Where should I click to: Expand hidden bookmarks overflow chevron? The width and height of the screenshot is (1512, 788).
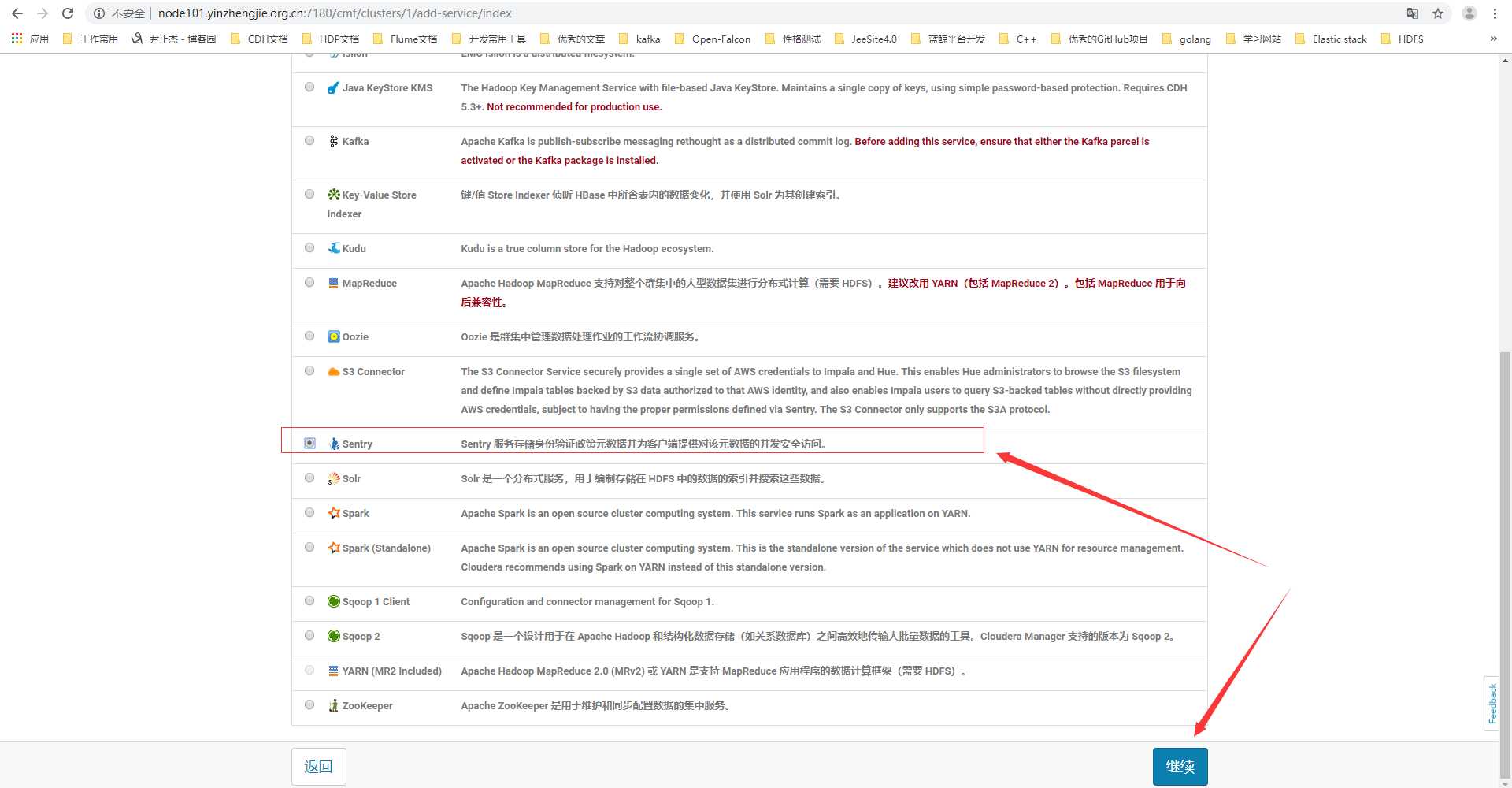(1493, 39)
